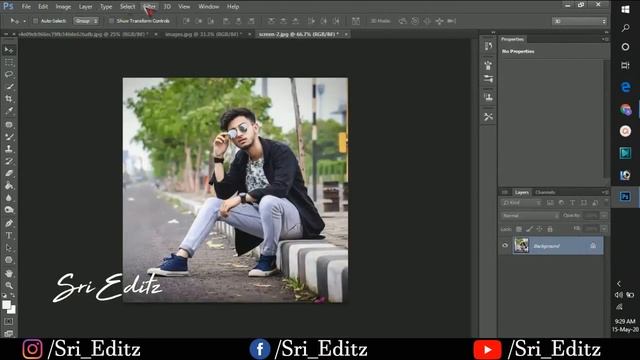640x360 pixels.
Task: Open the layer Kind filter dropdown
Action: [x=521, y=203]
